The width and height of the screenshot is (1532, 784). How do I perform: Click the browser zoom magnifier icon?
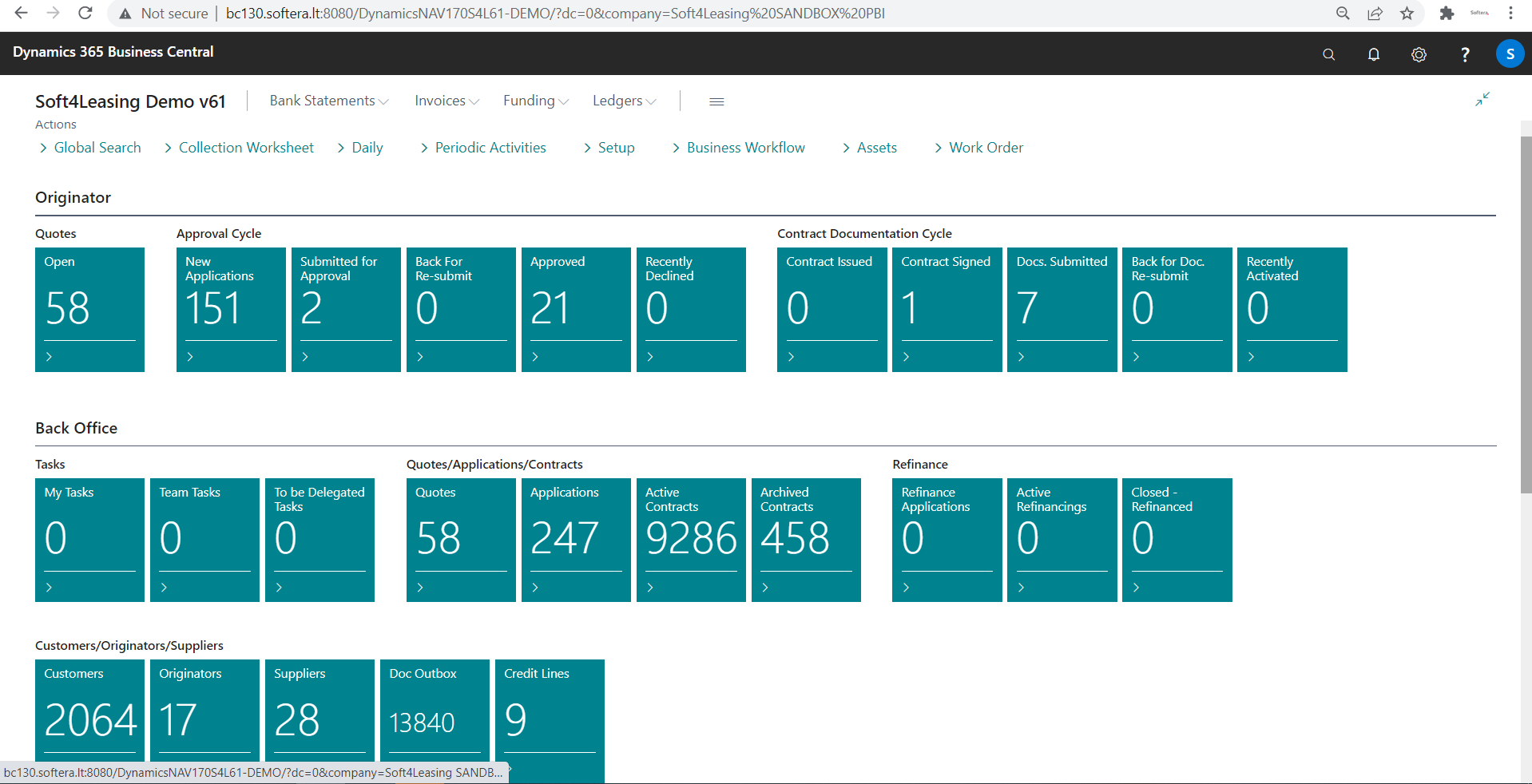pyautogui.click(x=1342, y=14)
